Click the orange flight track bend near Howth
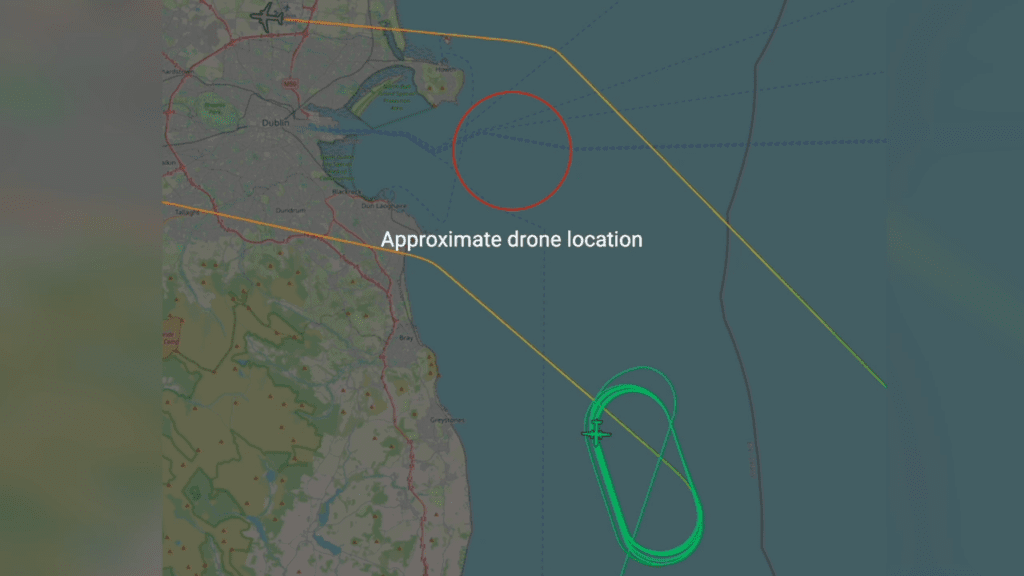 click(x=552, y=48)
